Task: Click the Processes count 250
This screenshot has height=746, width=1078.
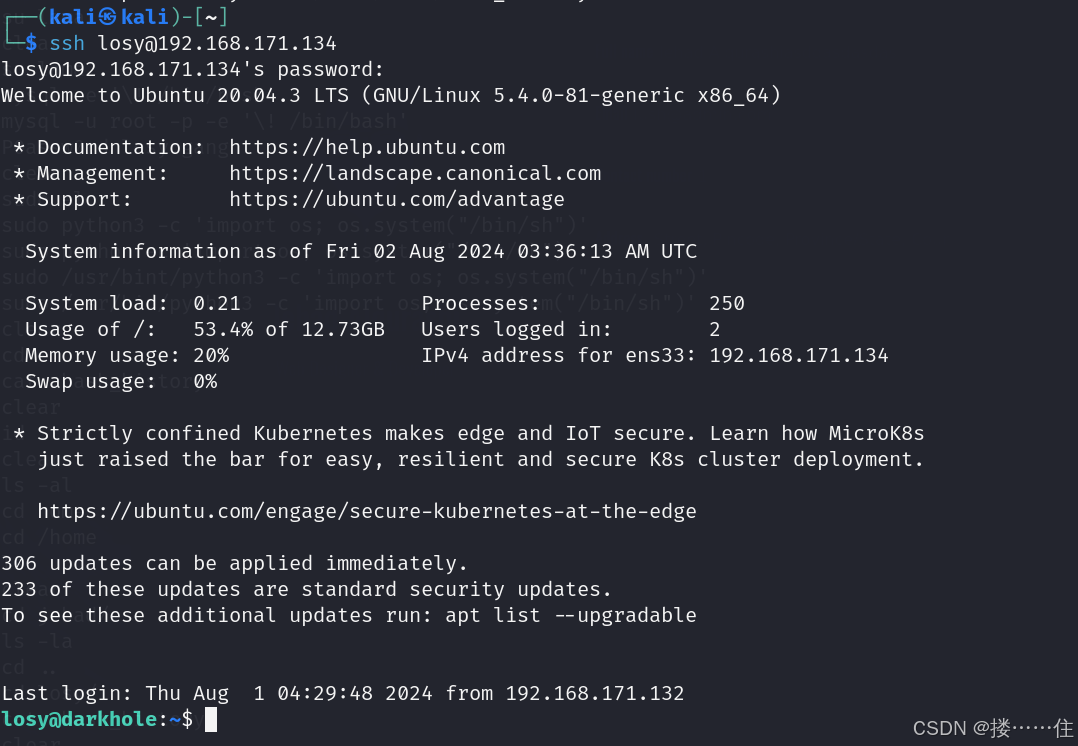Action: pos(726,303)
